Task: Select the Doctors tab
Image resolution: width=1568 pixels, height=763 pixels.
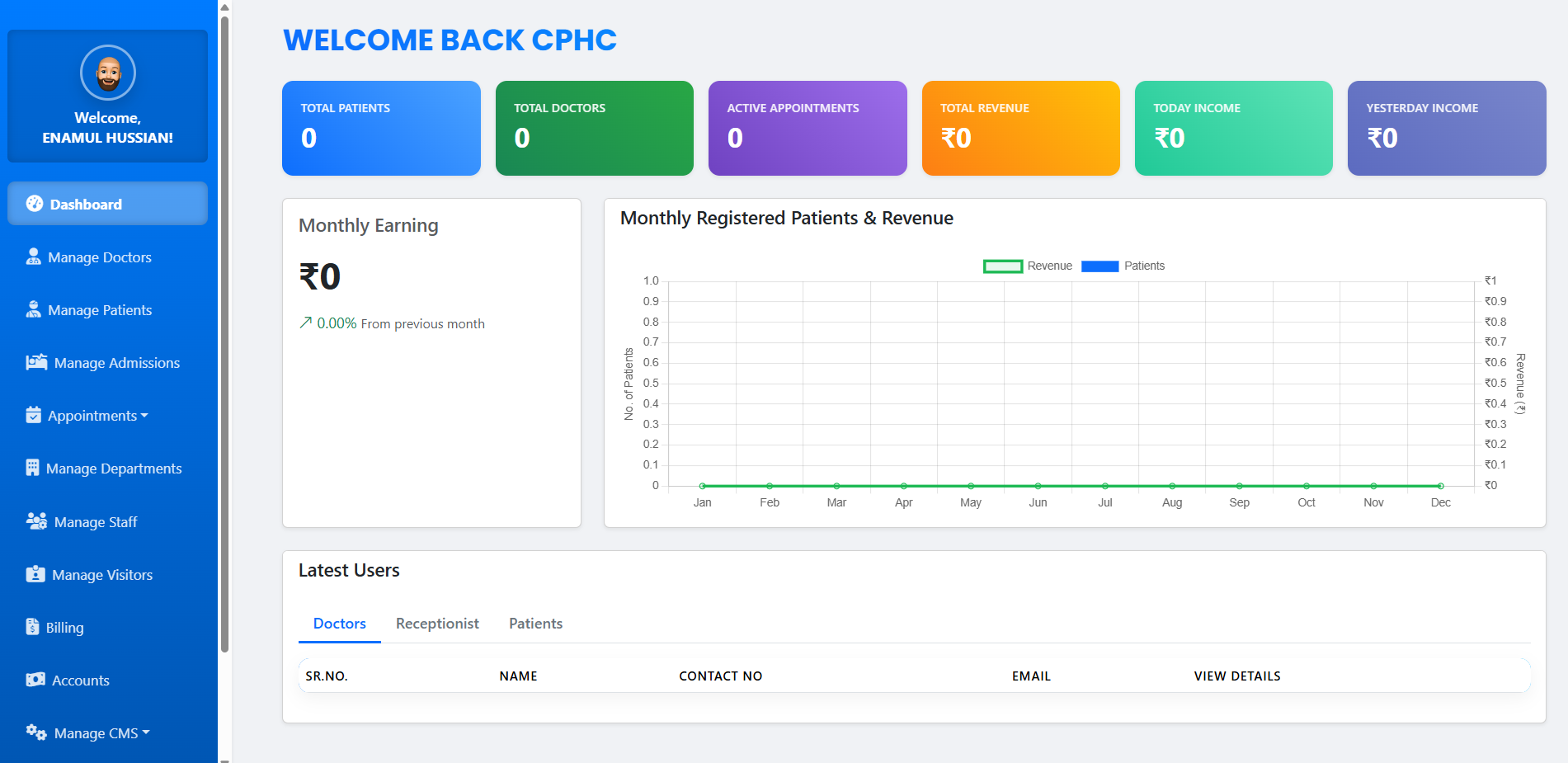Action: point(339,624)
